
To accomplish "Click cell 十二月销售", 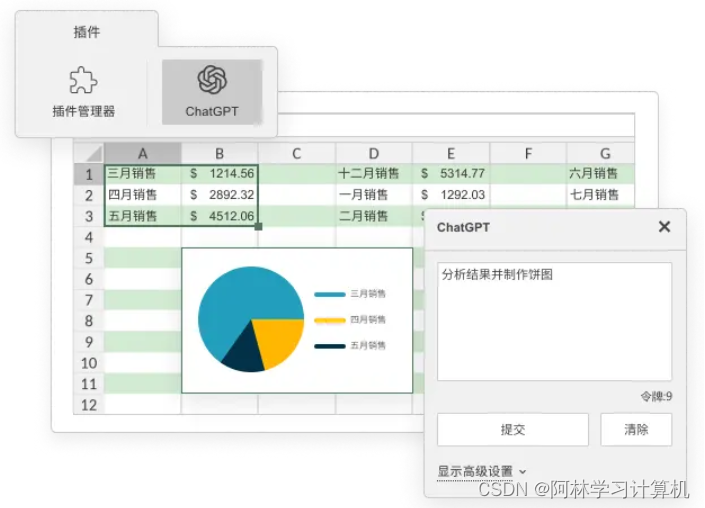I will 374,174.
